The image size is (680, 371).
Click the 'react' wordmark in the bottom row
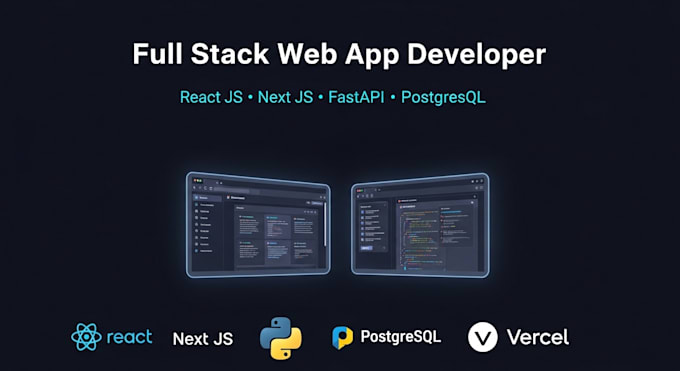point(129,337)
